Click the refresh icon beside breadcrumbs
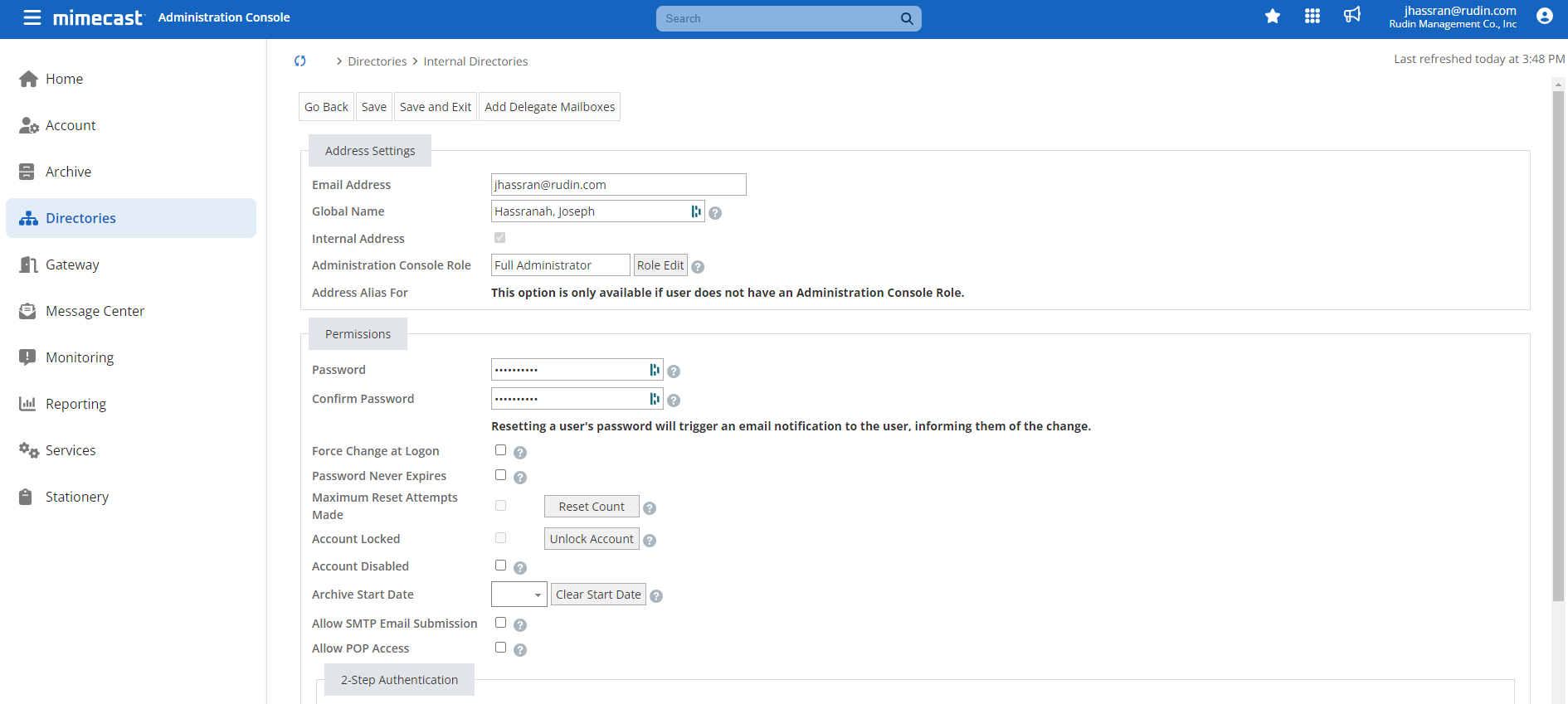Viewport: 1568px width, 704px height. point(300,61)
